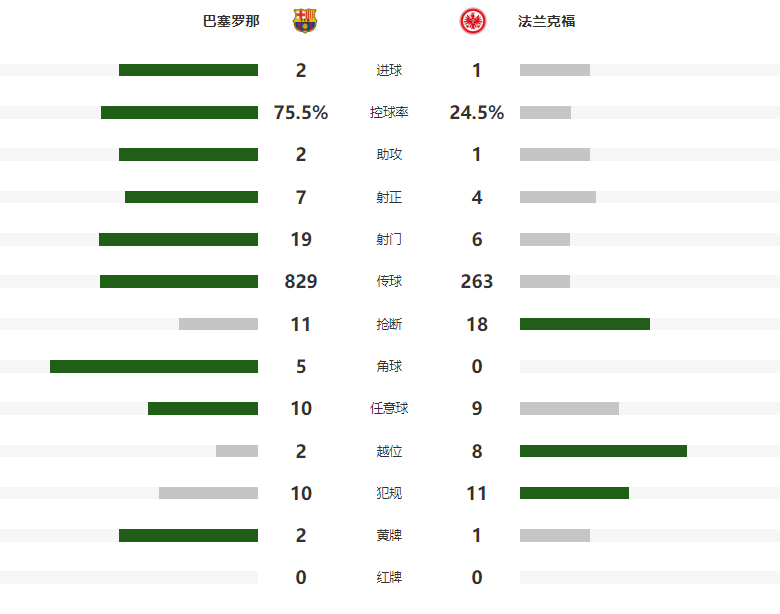Screen dimensions: 780x614
Task: Click Barcelona's green possession bar
Action: tap(179, 112)
